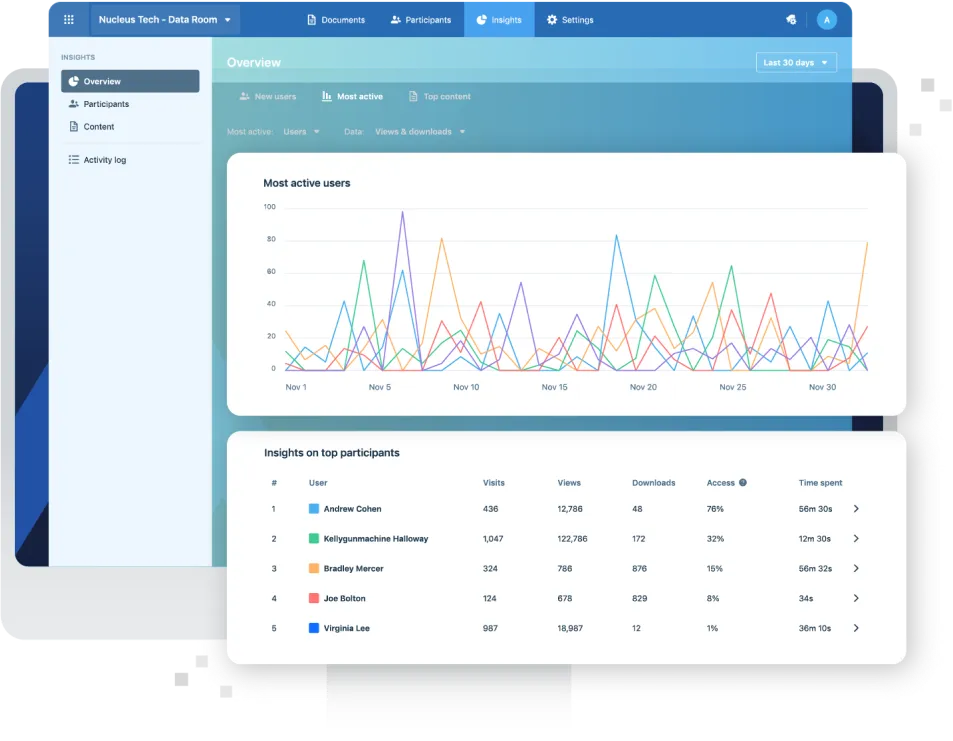The height and width of the screenshot is (741, 953).
Task: Click Virginia Lee's blue color swatch
Action: (x=314, y=628)
